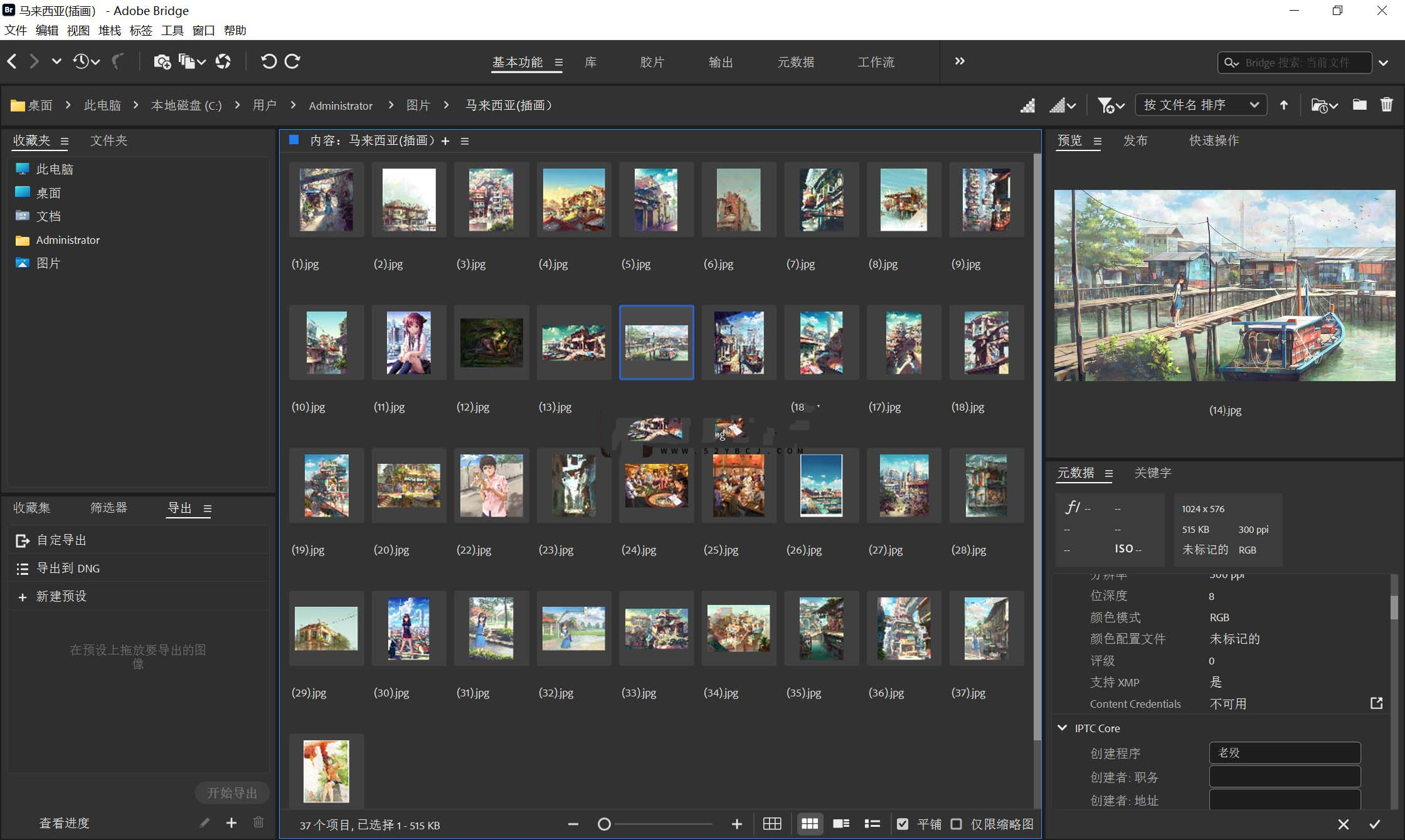Image resolution: width=1405 pixels, height=840 pixels.
Task: Select thumbnail (26).jpg
Action: point(821,485)
